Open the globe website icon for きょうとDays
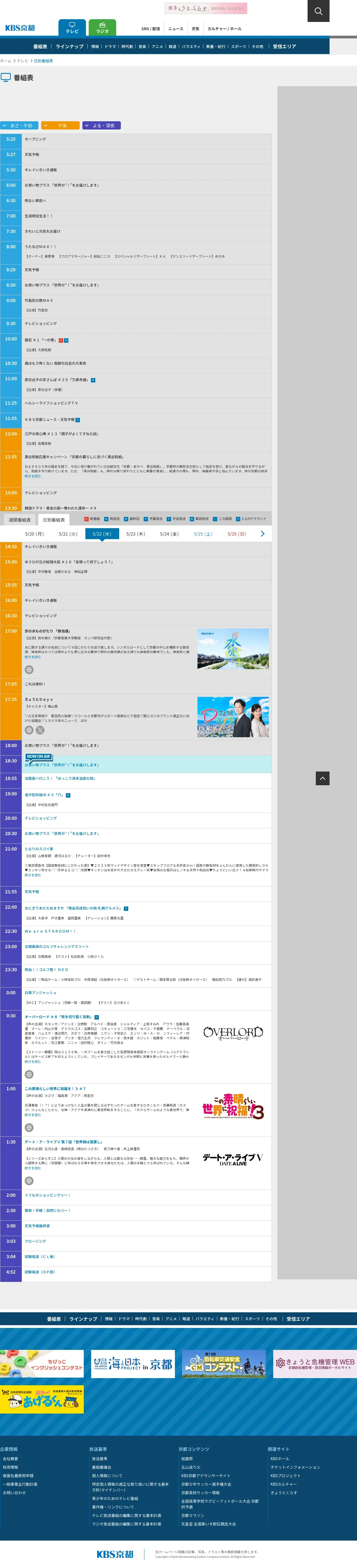This screenshot has width=357, height=1568. click(x=29, y=730)
